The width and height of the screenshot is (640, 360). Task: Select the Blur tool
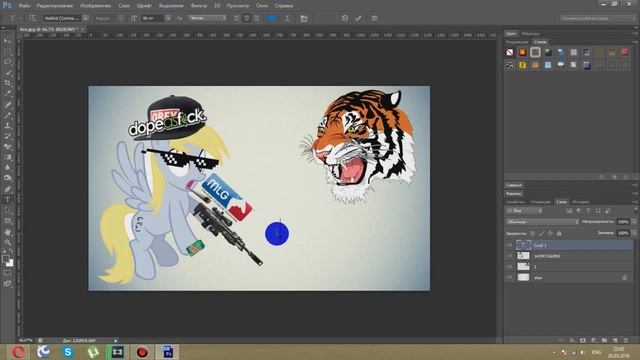point(7,168)
